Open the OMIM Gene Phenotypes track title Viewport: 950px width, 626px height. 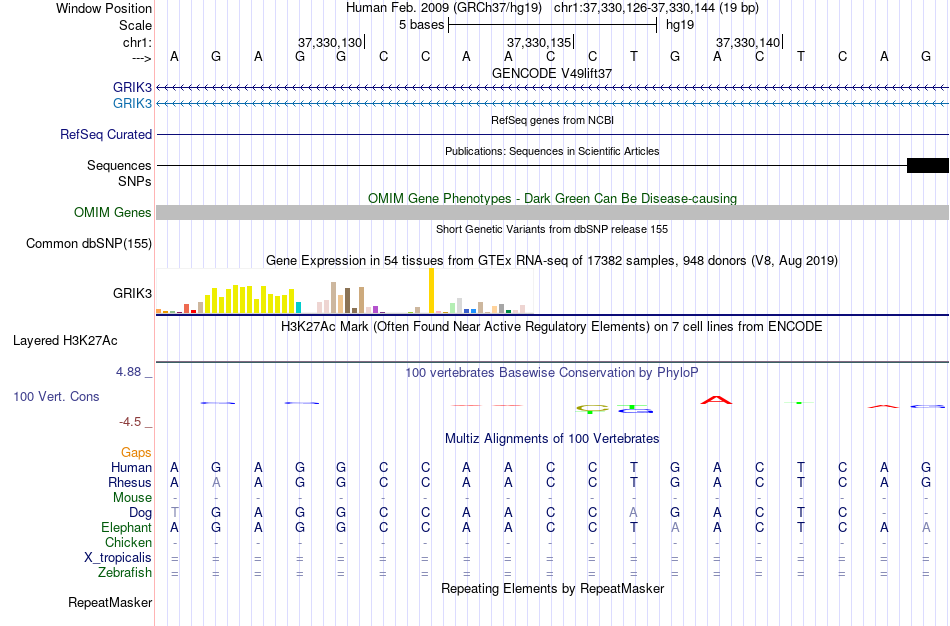tap(552, 198)
